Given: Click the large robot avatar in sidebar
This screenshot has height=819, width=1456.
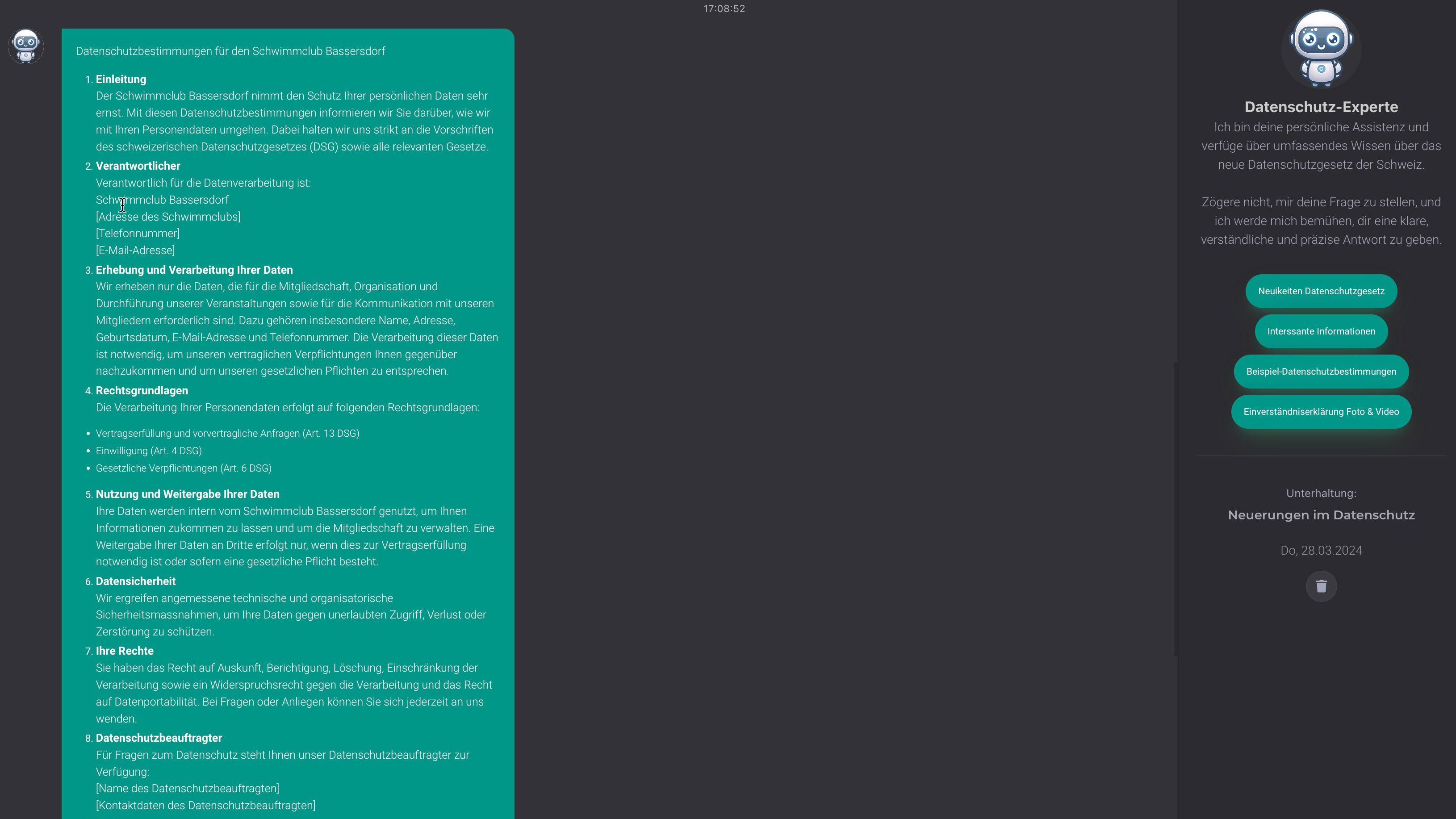Looking at the screenshot, I should [x=1321, y=48].
